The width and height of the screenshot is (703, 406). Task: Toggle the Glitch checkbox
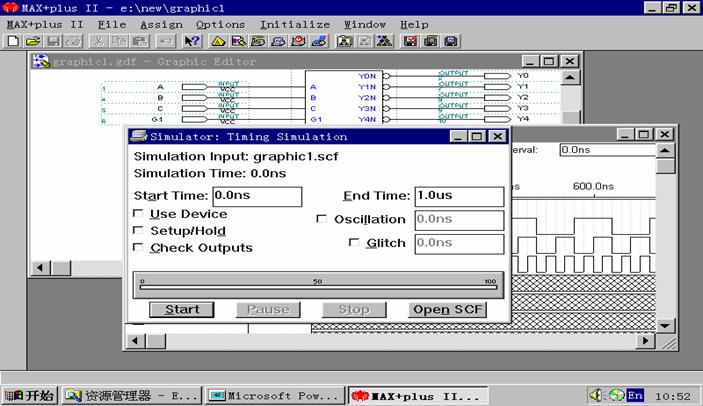click(354, 242)
